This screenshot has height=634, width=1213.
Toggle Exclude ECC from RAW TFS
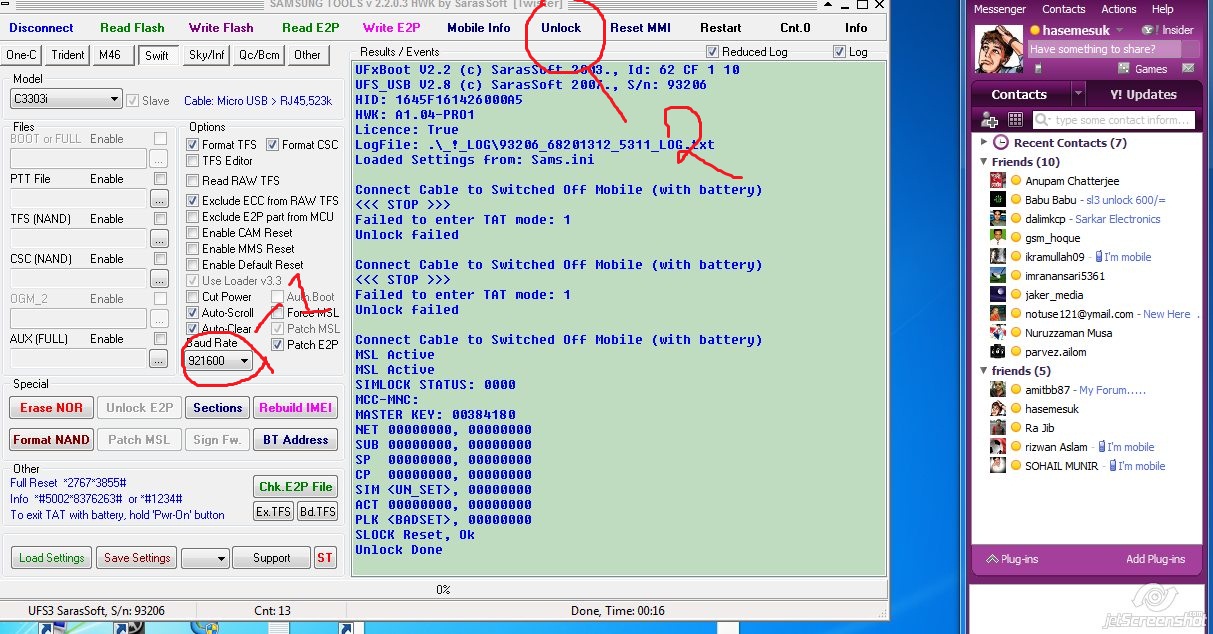(x=193, y=201)
